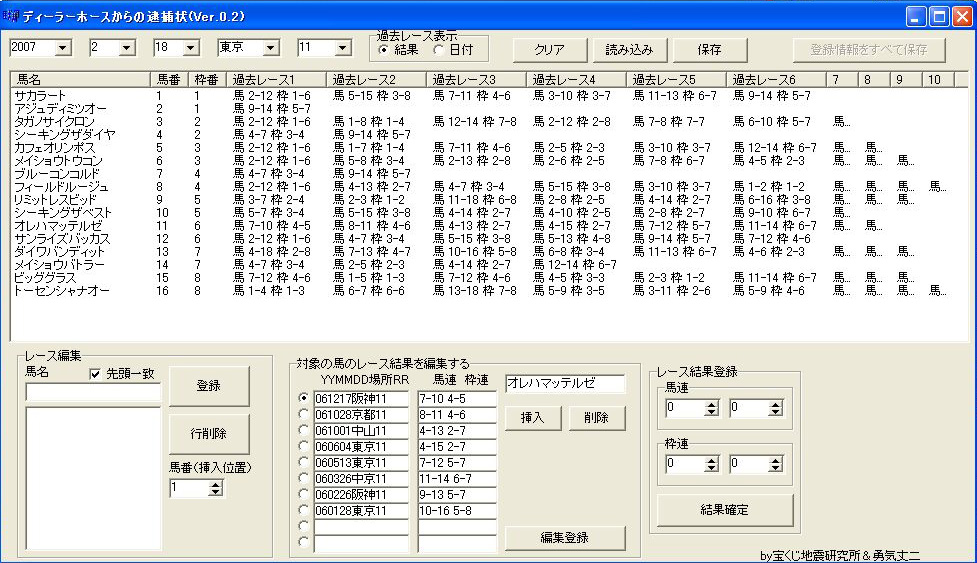Viewport: 977px width, 563px height.
Task: Increment the first 馬連 spinner value
Action: [x=712, y=403]
